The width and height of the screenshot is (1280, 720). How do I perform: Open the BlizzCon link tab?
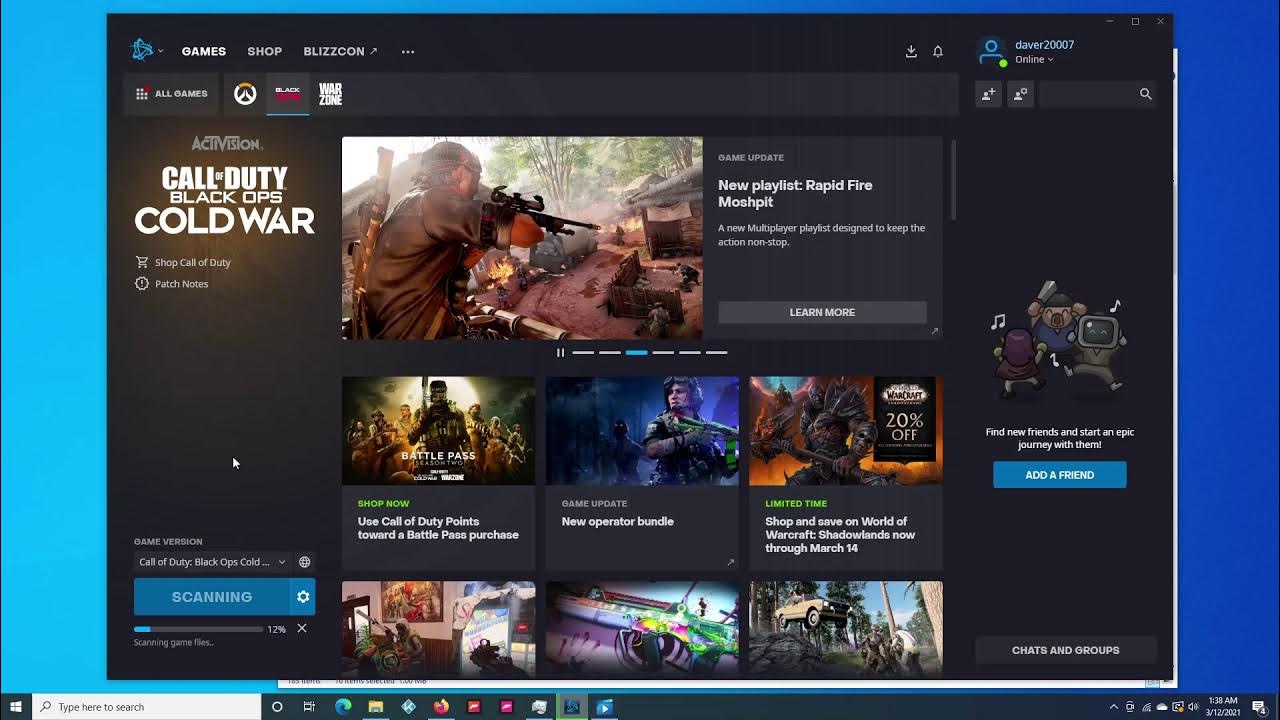pyautogui.click(x=340, y=51)
